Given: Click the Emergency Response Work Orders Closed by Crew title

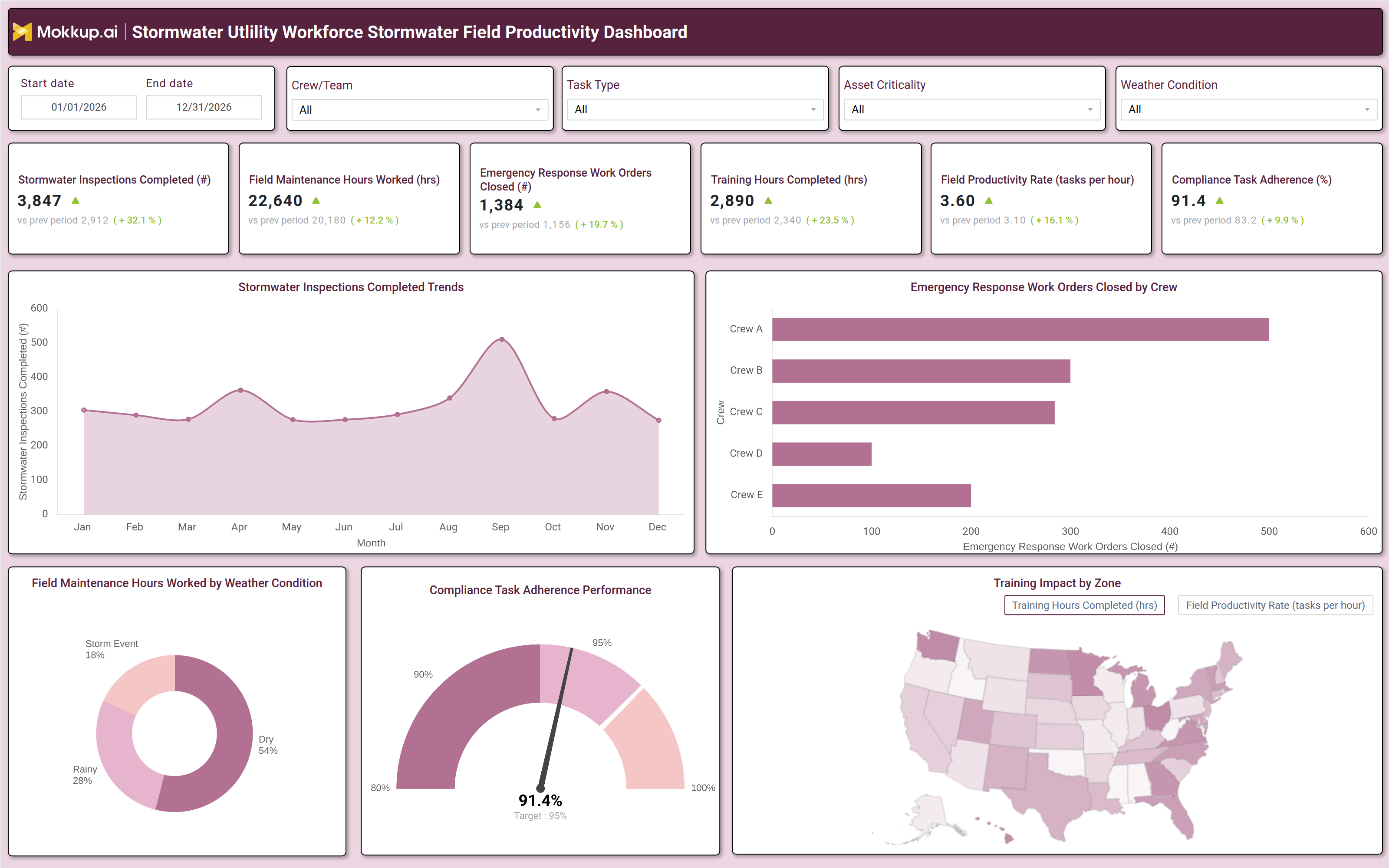Looking at the screenshot, I should click(1043, 287).
